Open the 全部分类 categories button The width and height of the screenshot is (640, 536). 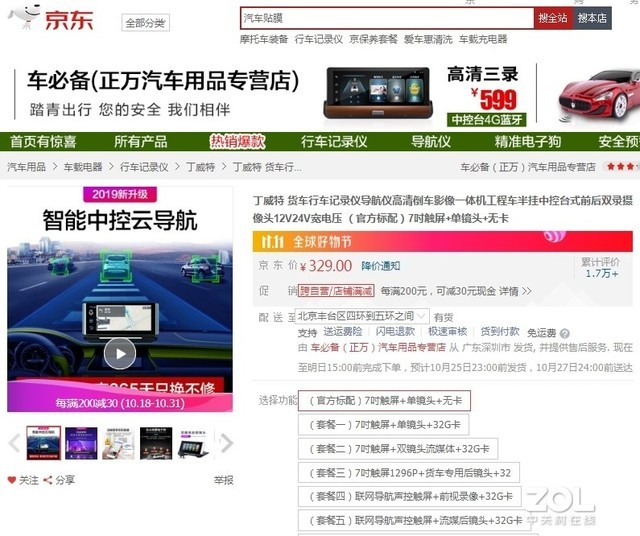click(145, 22)
